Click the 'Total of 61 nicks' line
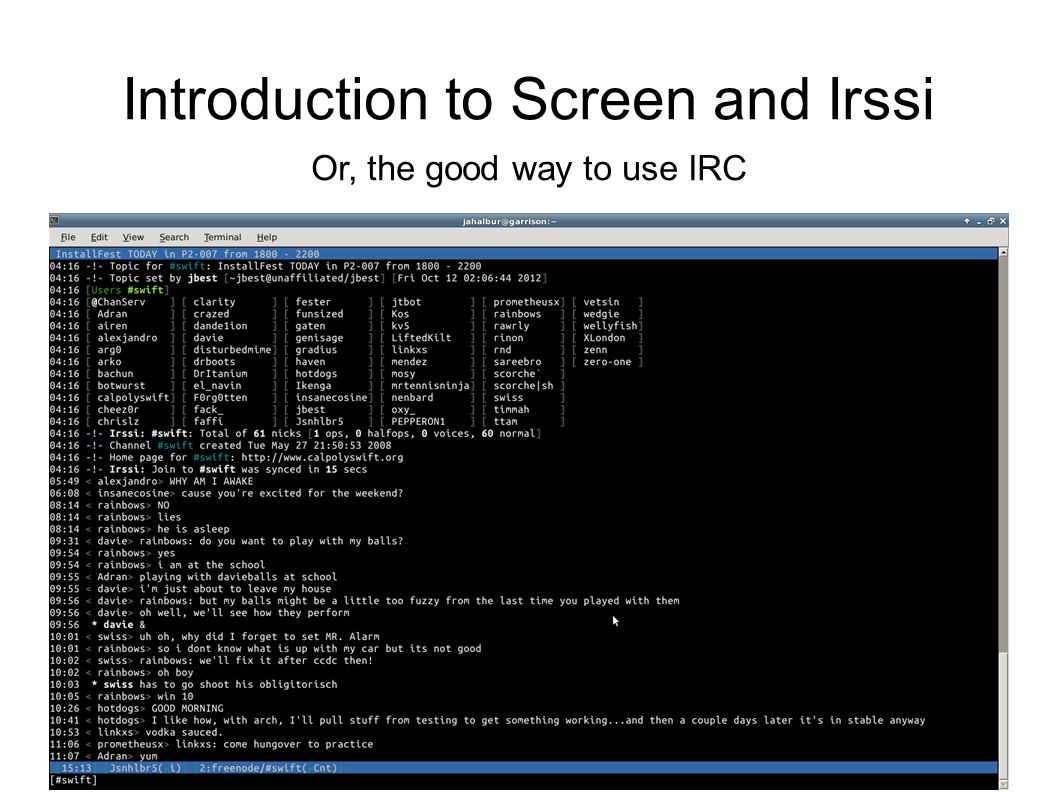The height and width of the screenshot is (793, 1058). click(x=295, y=433)
